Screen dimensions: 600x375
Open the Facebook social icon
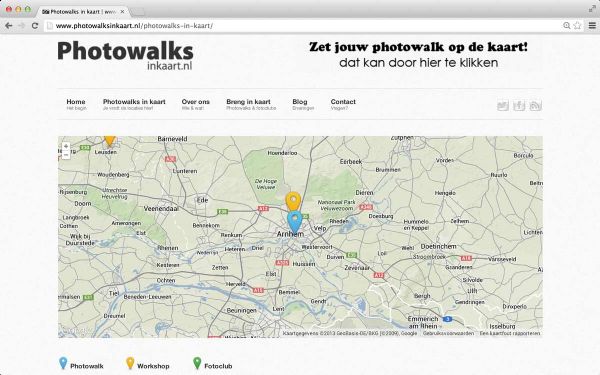(x=519, y=105)
